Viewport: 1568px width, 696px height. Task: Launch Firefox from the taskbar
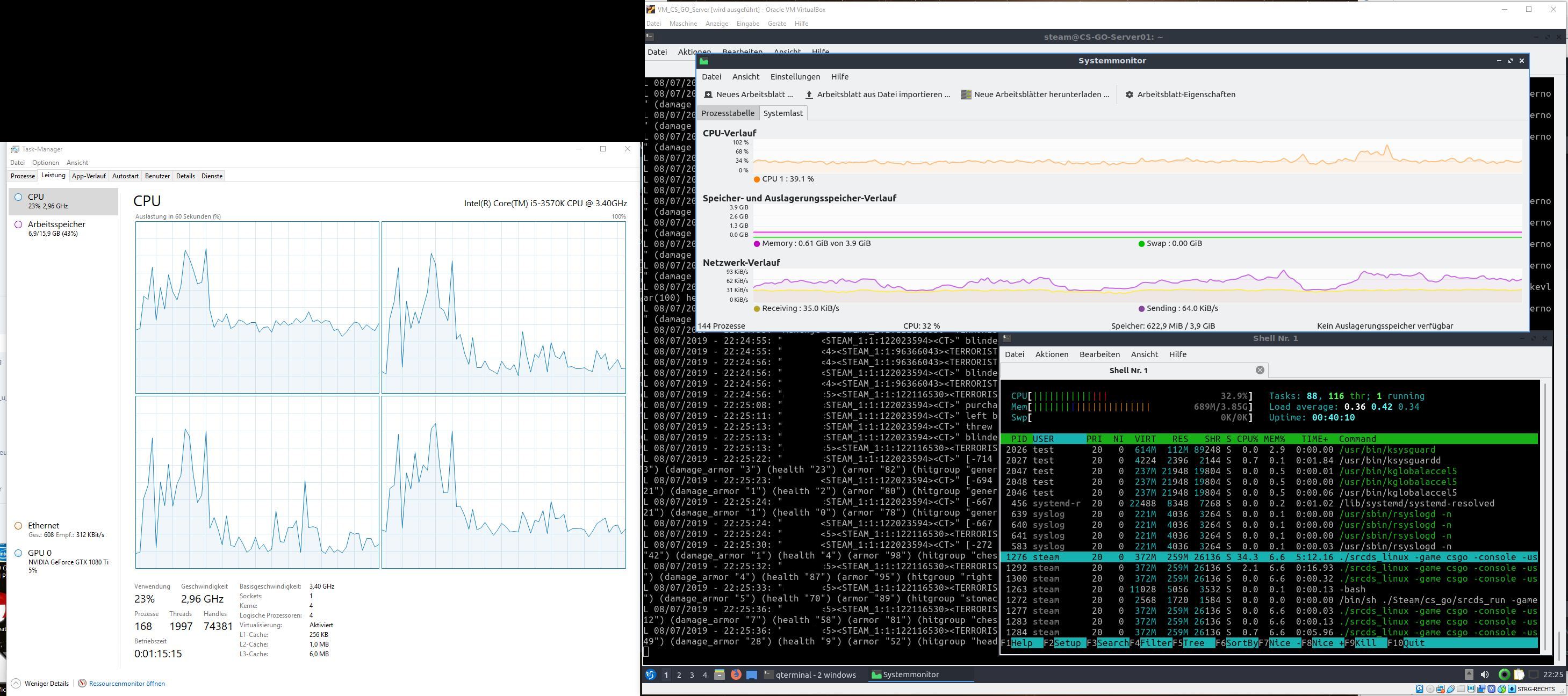tap(736, 675)
